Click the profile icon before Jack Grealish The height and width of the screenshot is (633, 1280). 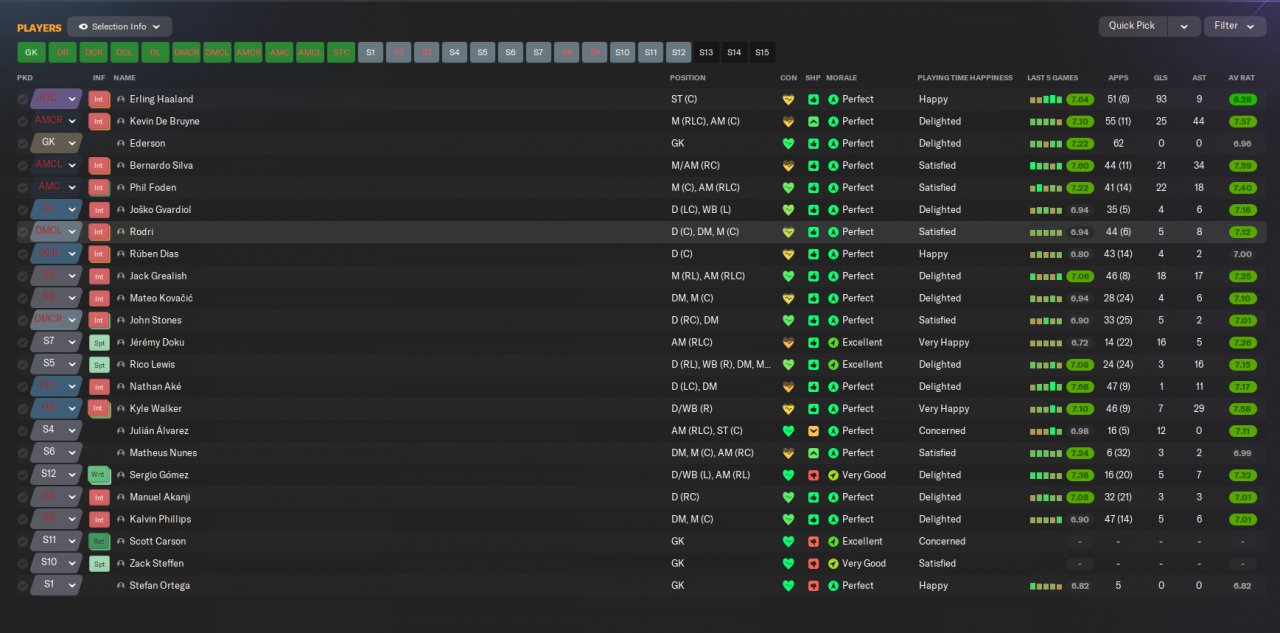click(121, 276)
